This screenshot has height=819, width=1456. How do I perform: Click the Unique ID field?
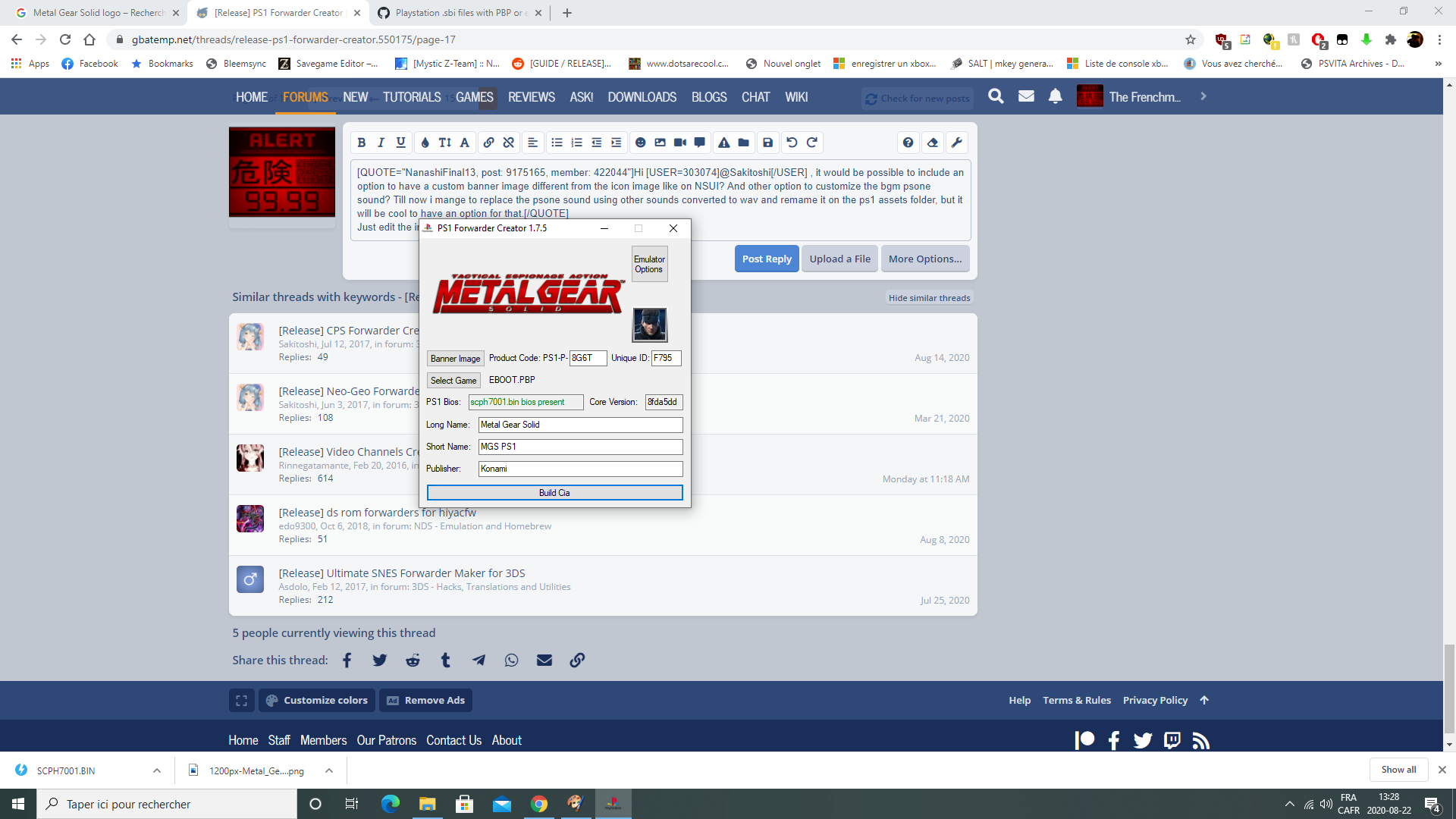click(667, 358)
